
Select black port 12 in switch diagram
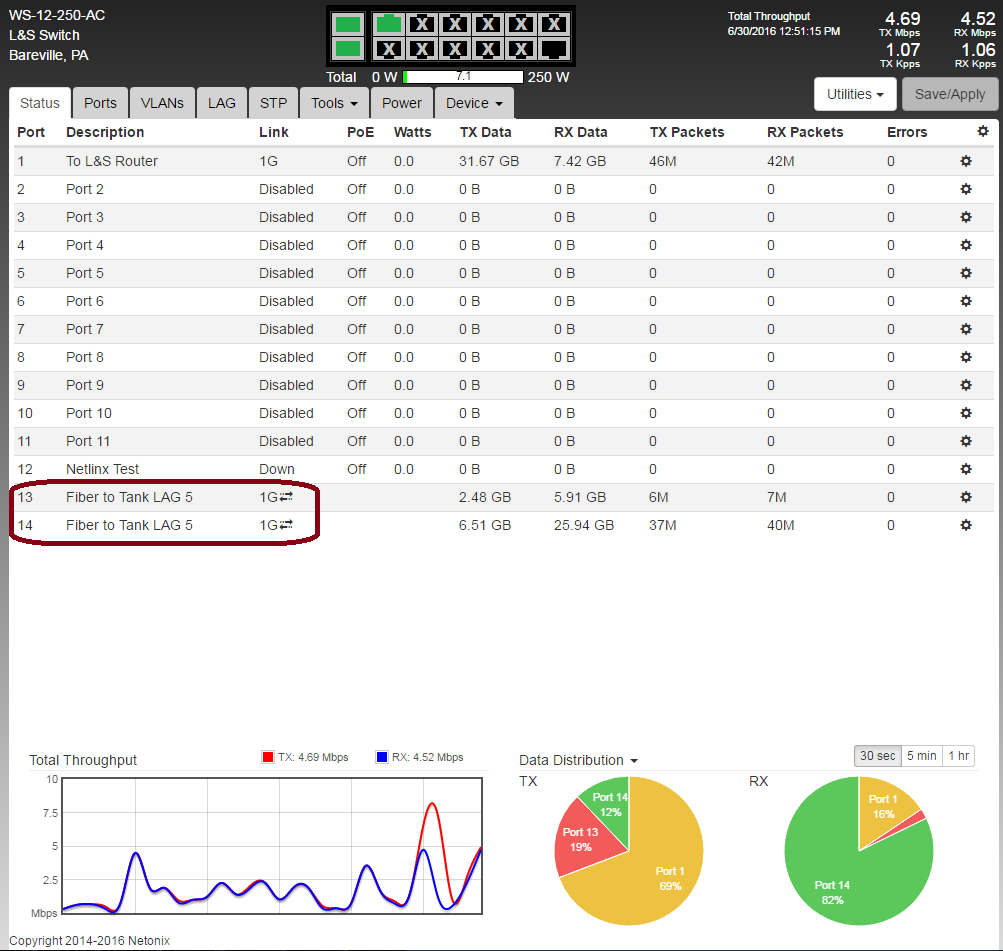tap(553, 48)
